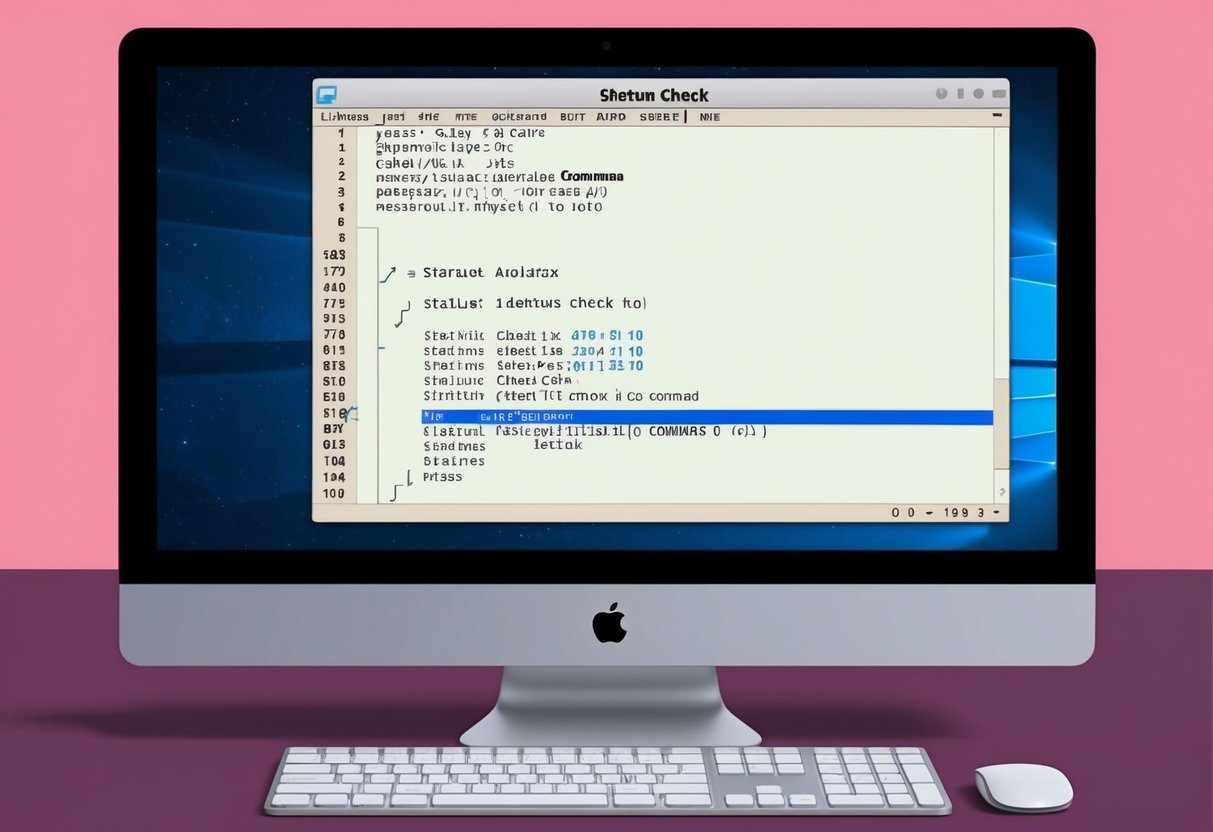
Task: Click the question mark icon above the scrollbar
Action: pos(1002,491)
